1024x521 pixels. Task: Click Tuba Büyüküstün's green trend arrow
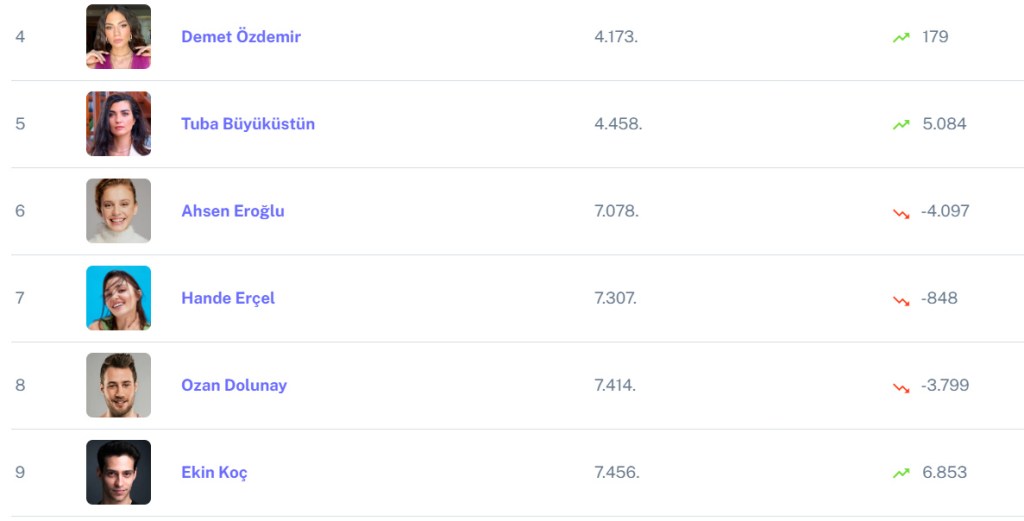coord(901,124)
